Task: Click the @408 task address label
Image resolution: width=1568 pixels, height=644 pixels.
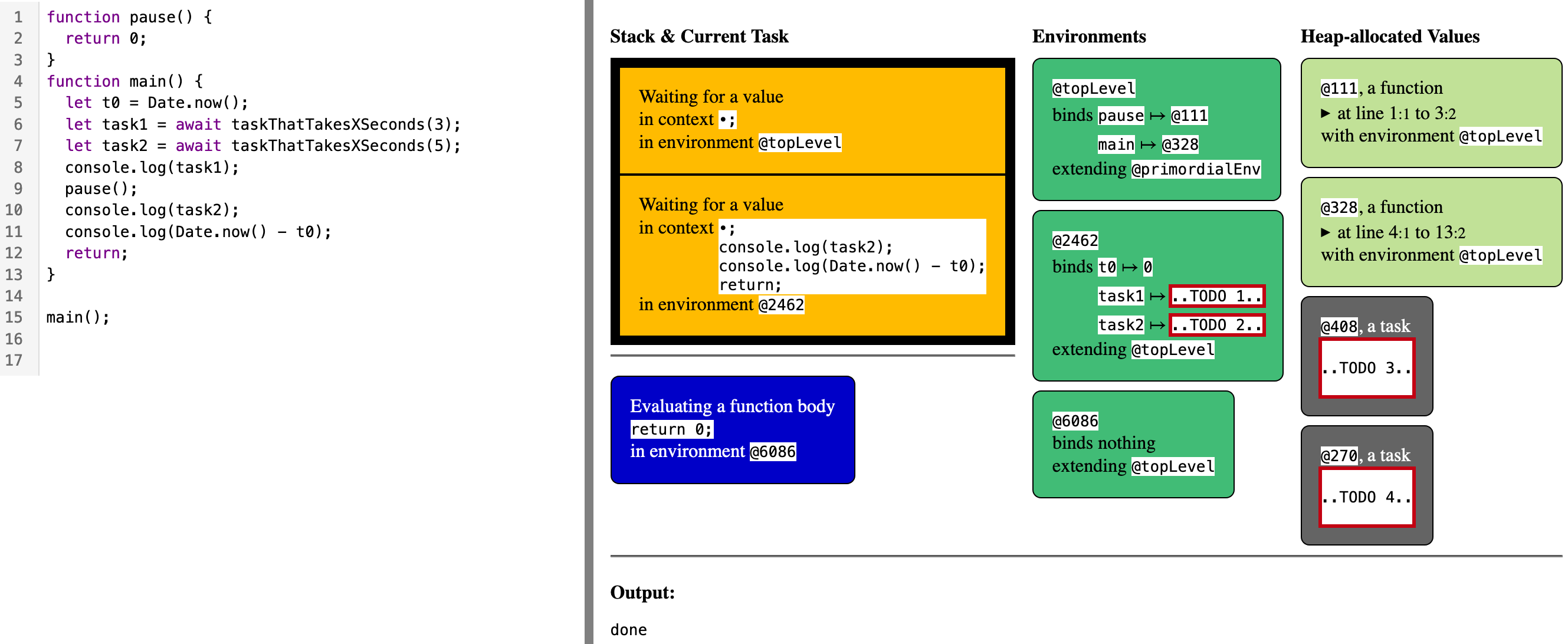Action: (x=1339, y=327)
